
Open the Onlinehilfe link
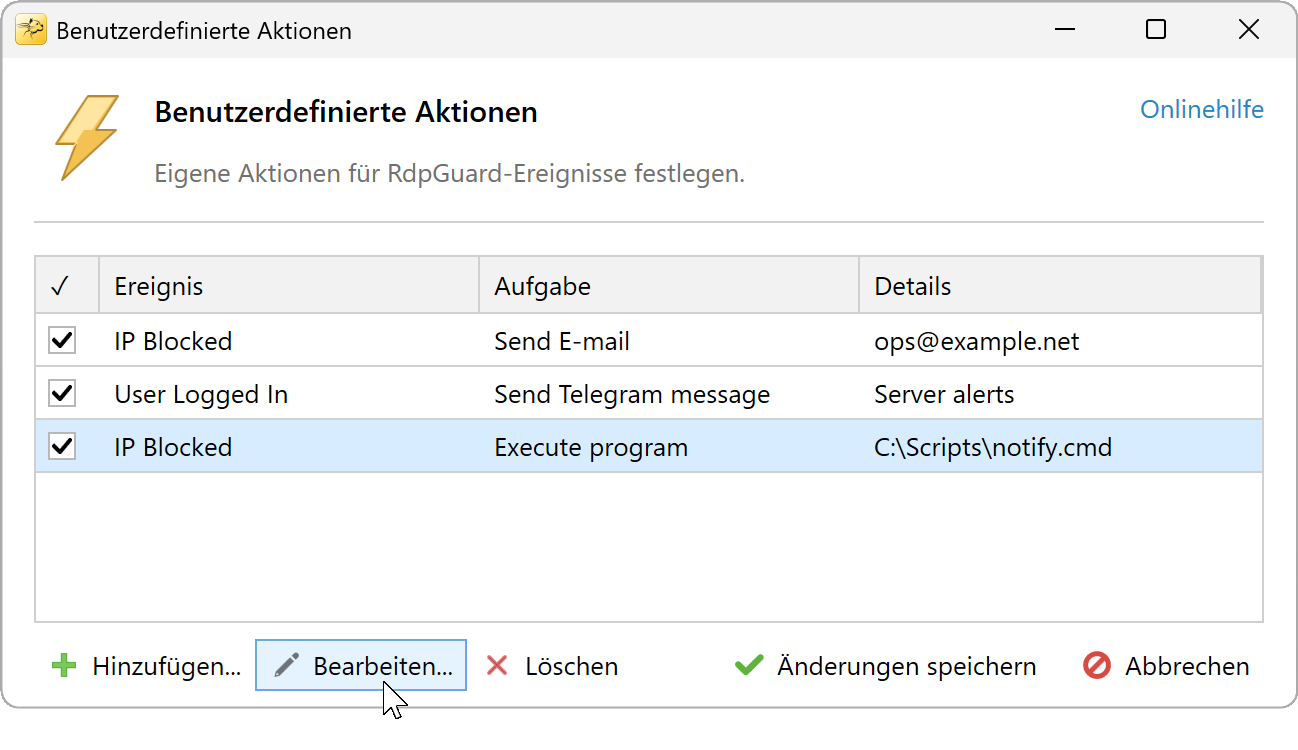1202,110
